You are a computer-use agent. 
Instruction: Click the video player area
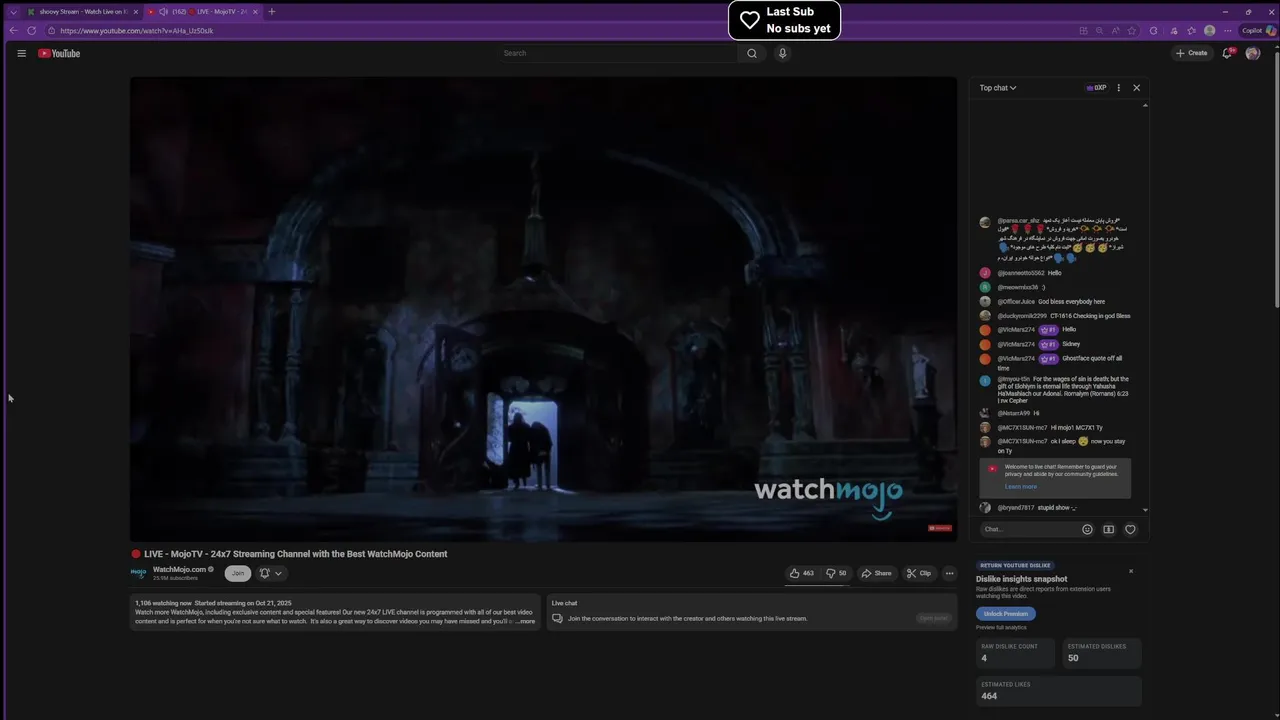pos(543,309)
